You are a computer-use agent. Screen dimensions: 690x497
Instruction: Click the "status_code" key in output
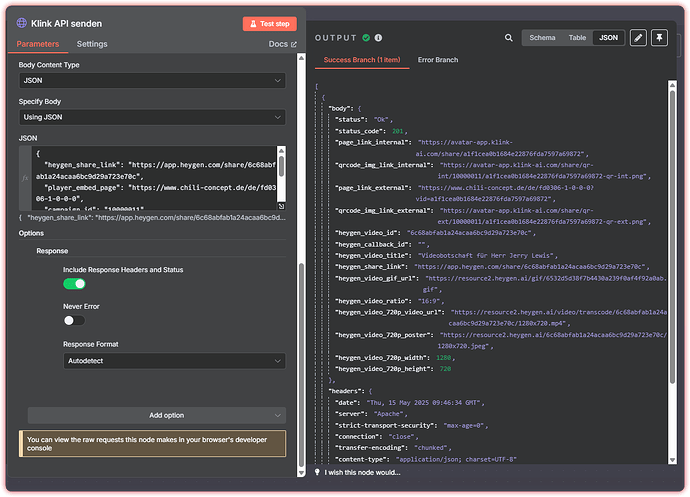360,131
